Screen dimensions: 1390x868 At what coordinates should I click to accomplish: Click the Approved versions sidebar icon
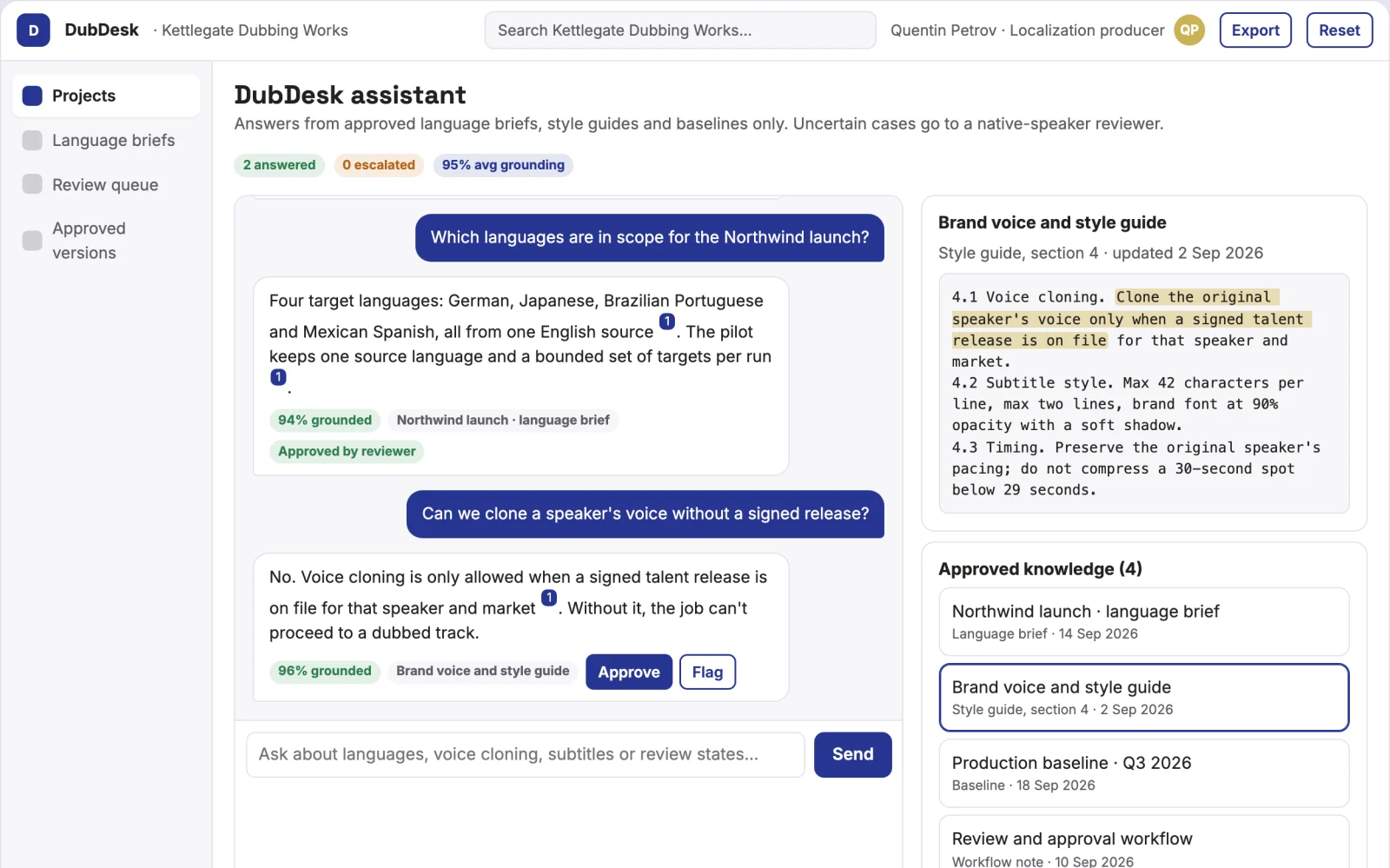32,241
